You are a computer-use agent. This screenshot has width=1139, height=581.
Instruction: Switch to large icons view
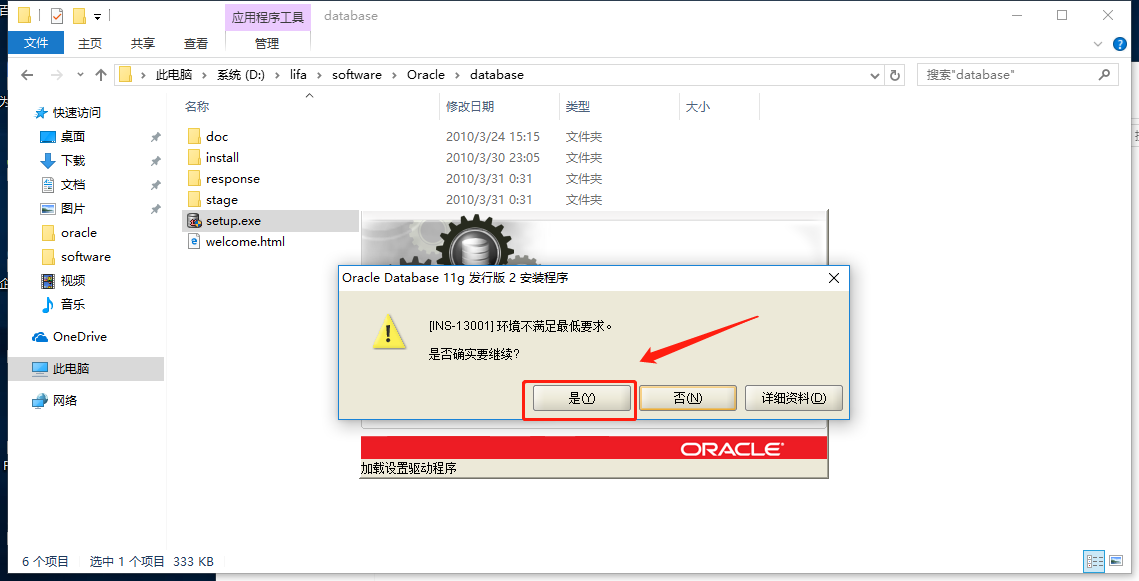pos(1115,561)
